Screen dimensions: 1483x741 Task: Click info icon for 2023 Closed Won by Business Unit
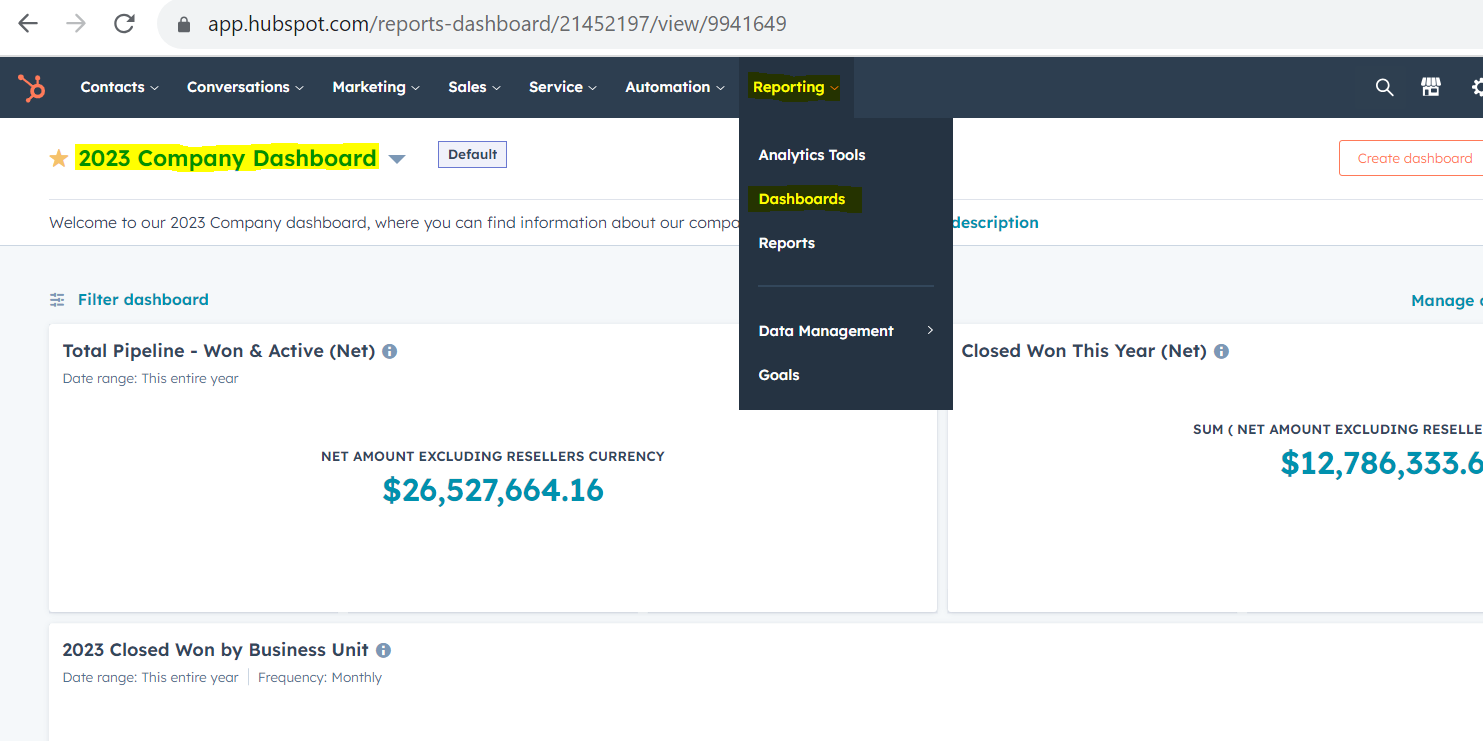[x=383, y=650]
